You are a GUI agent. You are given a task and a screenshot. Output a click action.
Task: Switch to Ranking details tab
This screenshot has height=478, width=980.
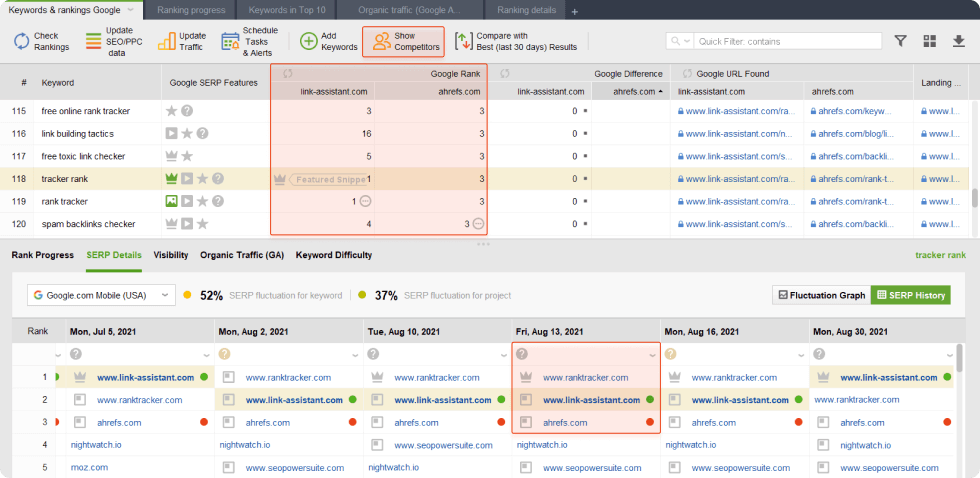pyautogui.click(x=526, y=10)
